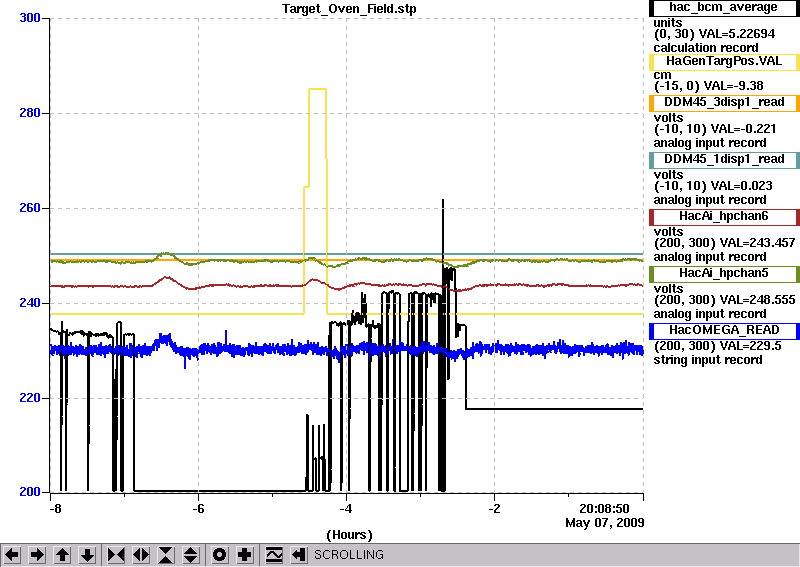Select the HacAi_hpchan5 curve label

coord(723,274)
